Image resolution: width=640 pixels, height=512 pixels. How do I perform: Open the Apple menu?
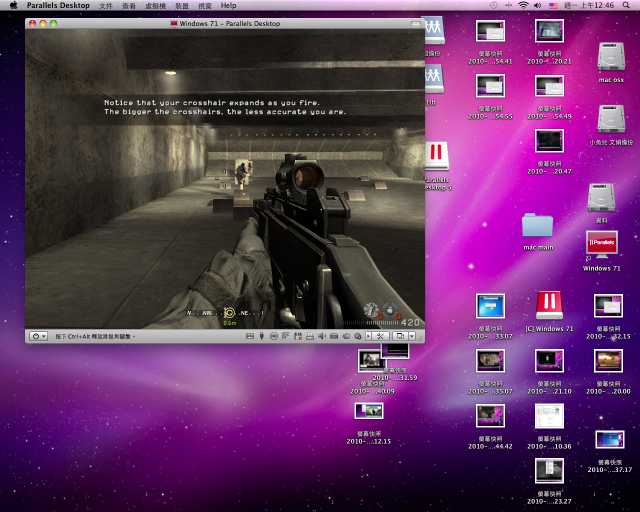tap(13, 5)
